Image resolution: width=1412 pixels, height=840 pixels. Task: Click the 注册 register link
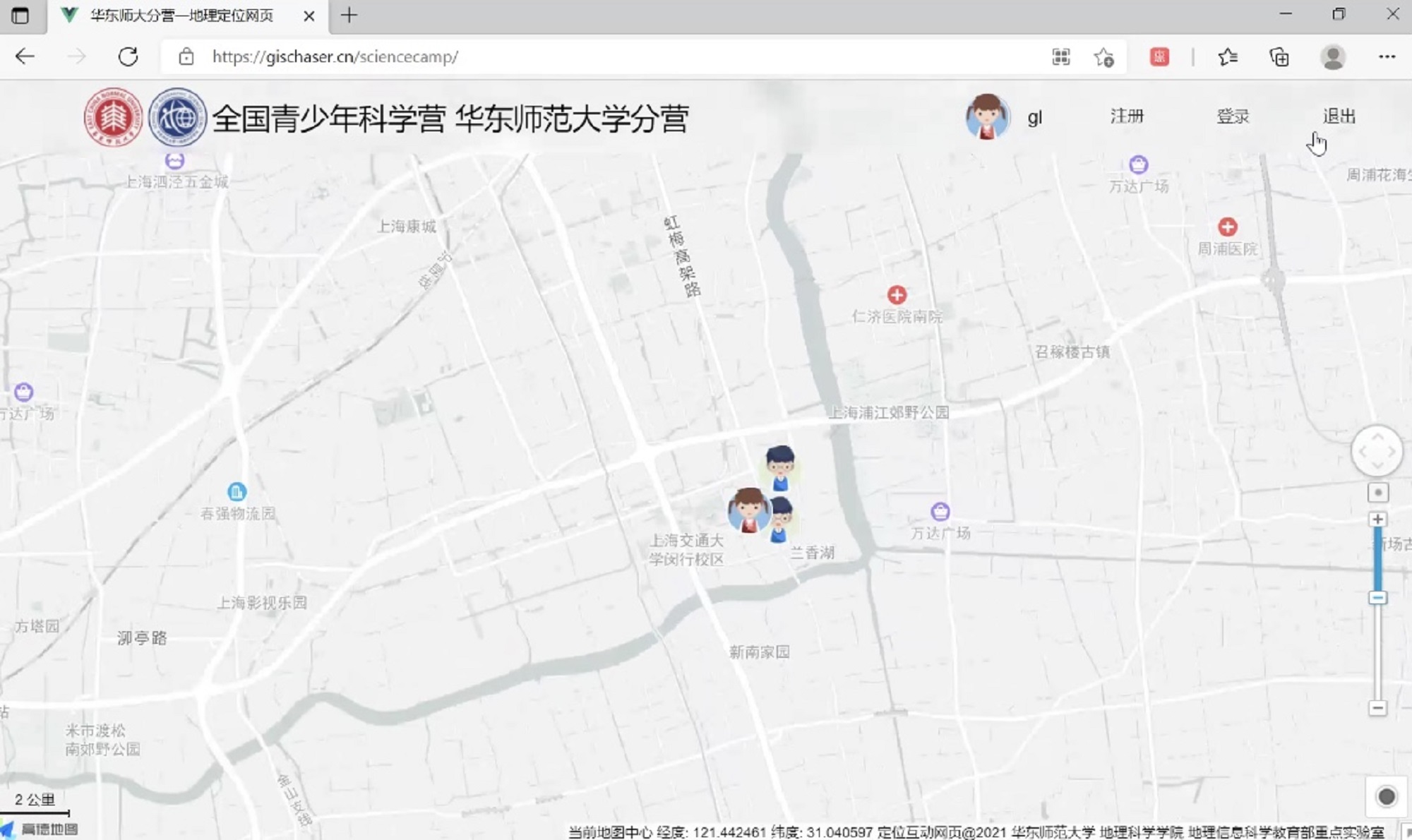click(x=1126, y=116)
